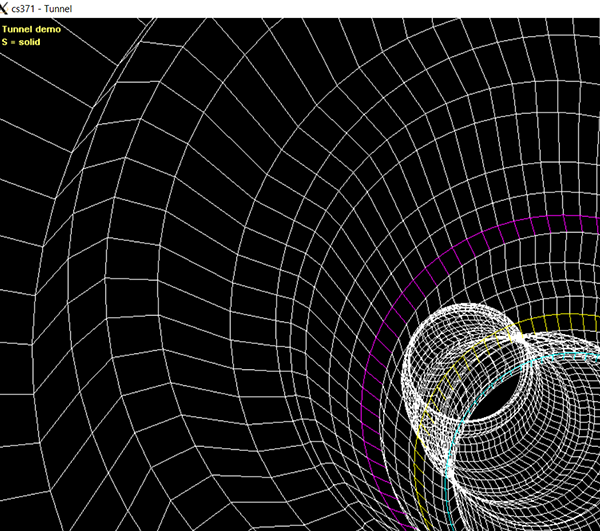
Task: Click the yellow 'Tunnel demo' overlay label
Action: 31,29
